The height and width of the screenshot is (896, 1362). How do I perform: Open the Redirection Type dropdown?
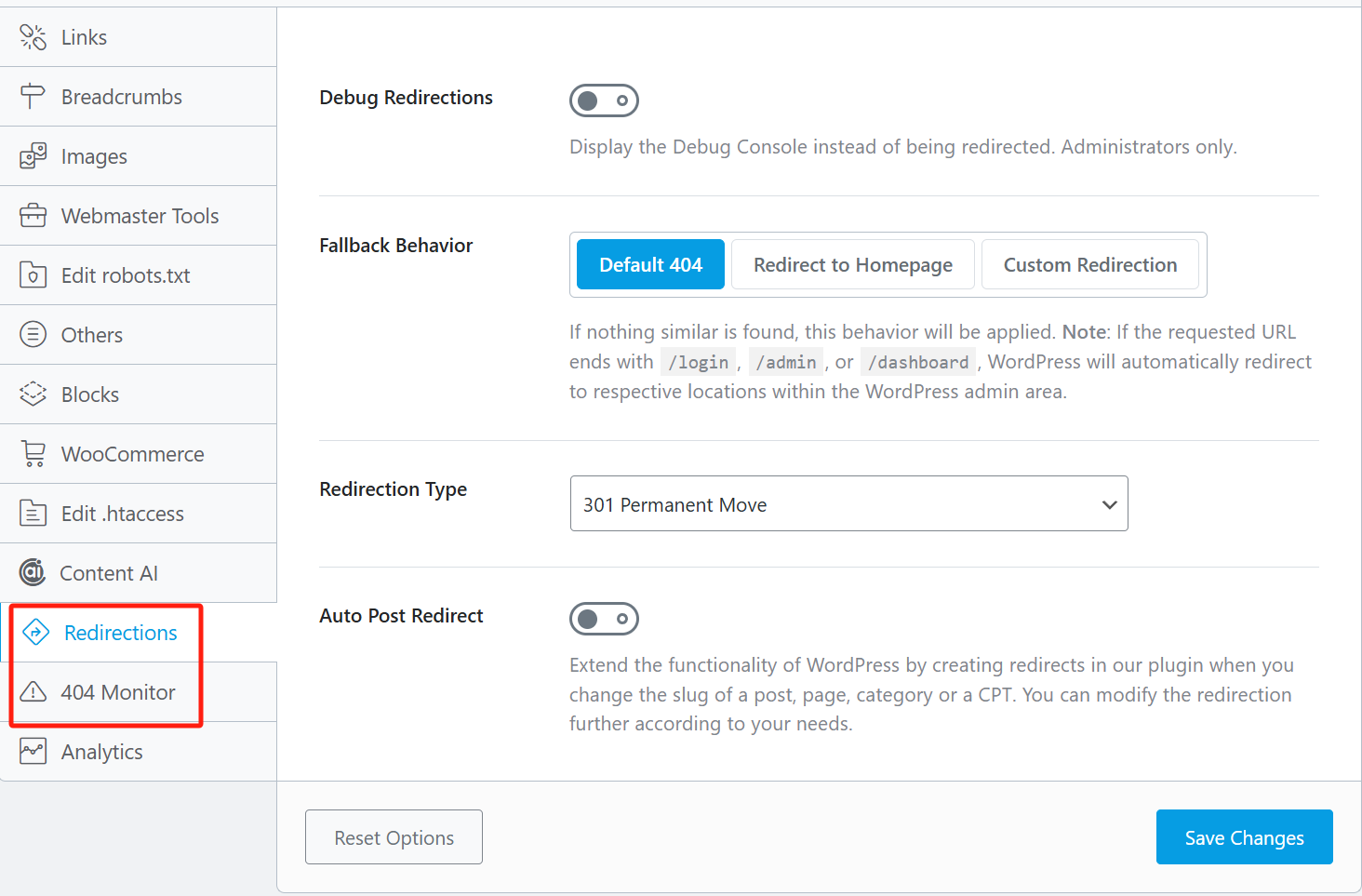(848, 504)
